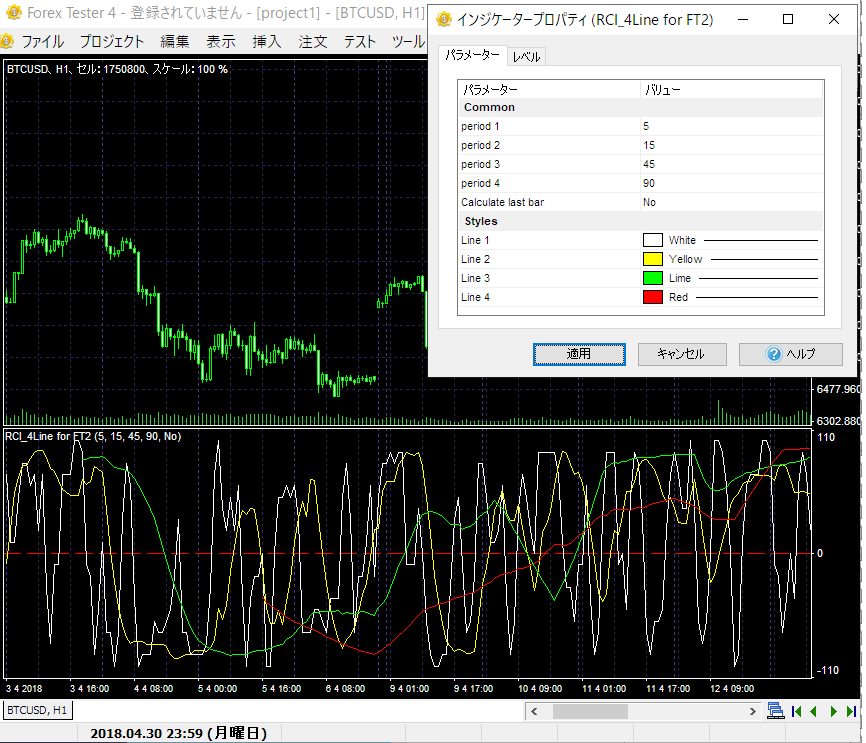This screenshot has width=866, height=743.
Task: Click the indicator properties dialog title icon
Action: coord(443,19)
